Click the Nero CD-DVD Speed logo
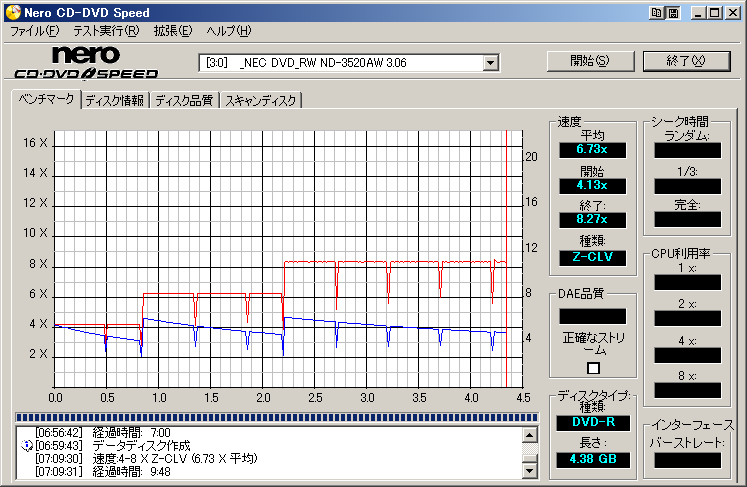This screenshot has height=487, width=747. (x=85, y=62)
